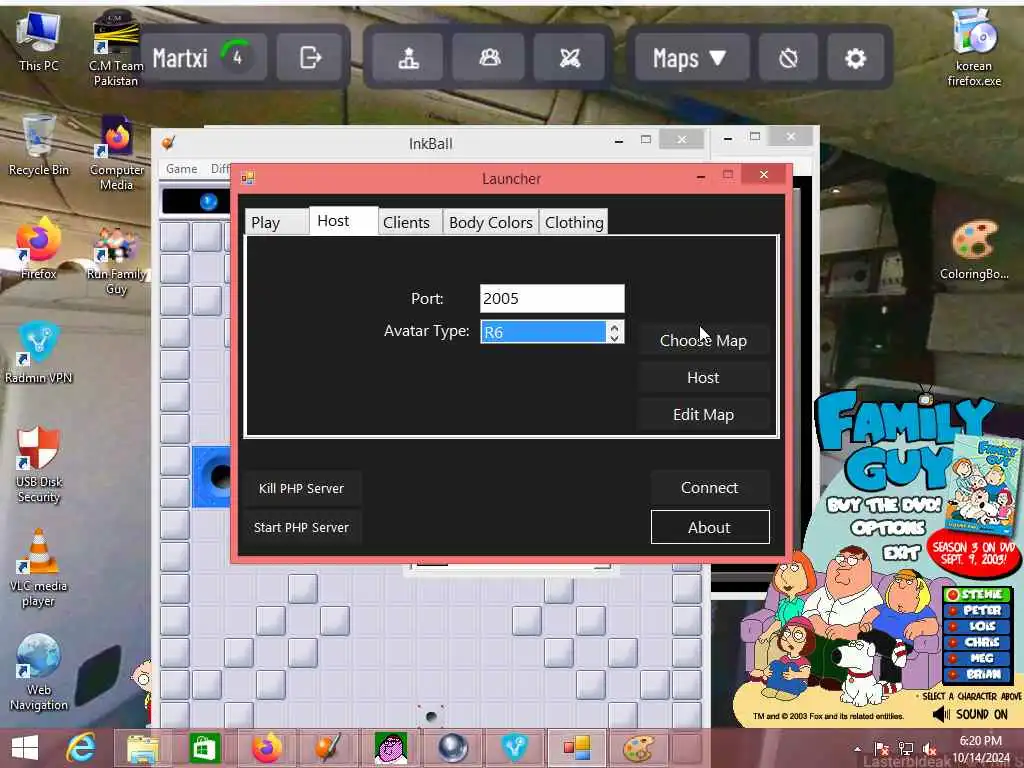Click the crossed-out circle icon in overlay
The image size is (1024, 768).
click(x=788, y=58)
